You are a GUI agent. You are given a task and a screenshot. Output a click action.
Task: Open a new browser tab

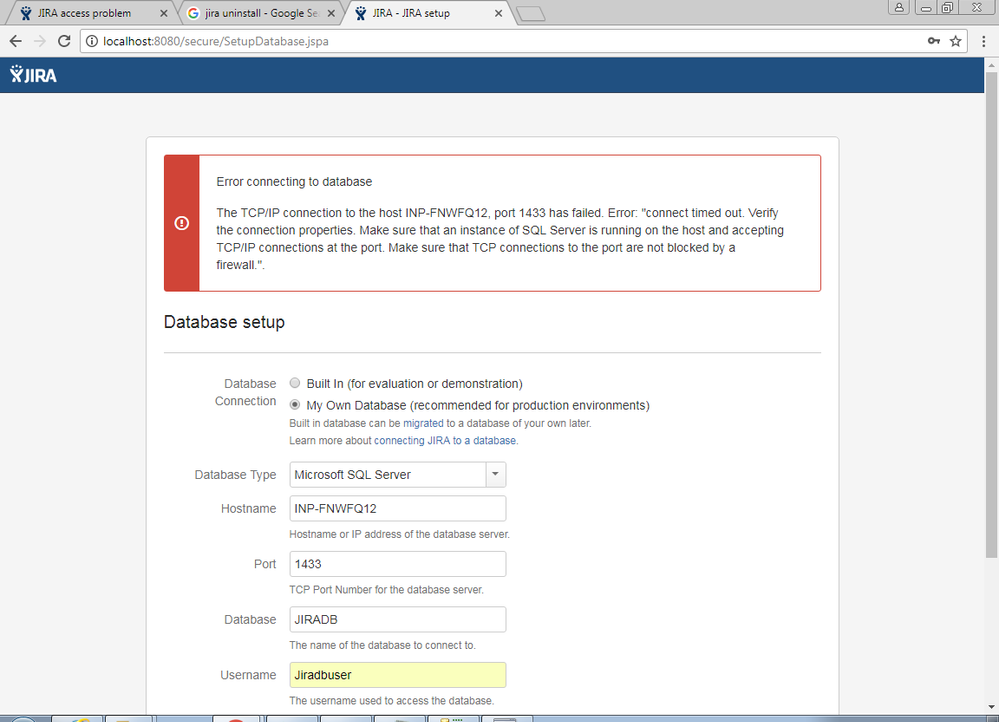(531, 13)
